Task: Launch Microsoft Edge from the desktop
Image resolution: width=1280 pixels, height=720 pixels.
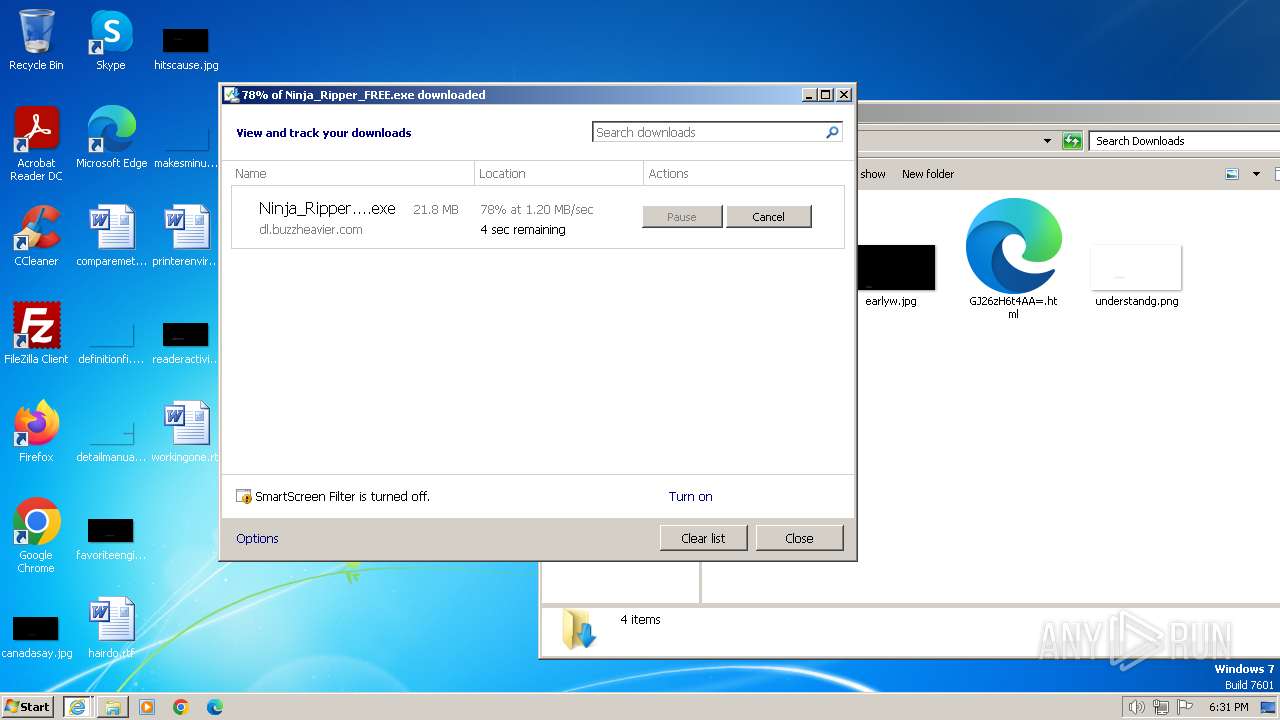Action: [x=111, y=138]
